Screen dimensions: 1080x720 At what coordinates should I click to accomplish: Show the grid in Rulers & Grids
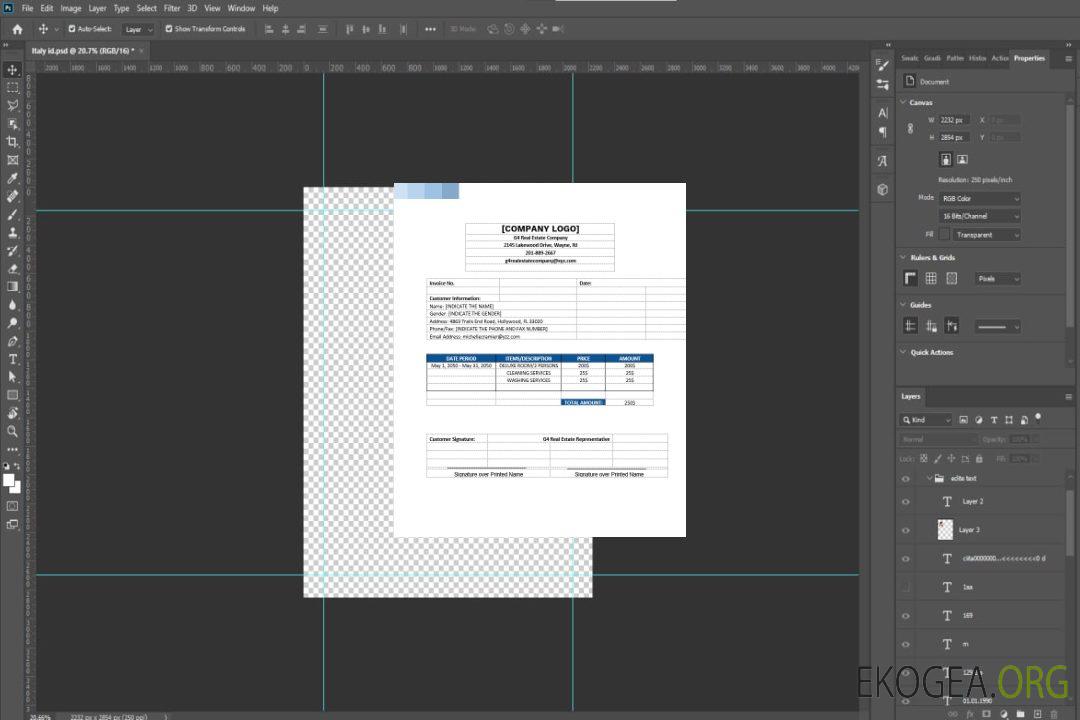pyautogui.click(x=931, y=279)
